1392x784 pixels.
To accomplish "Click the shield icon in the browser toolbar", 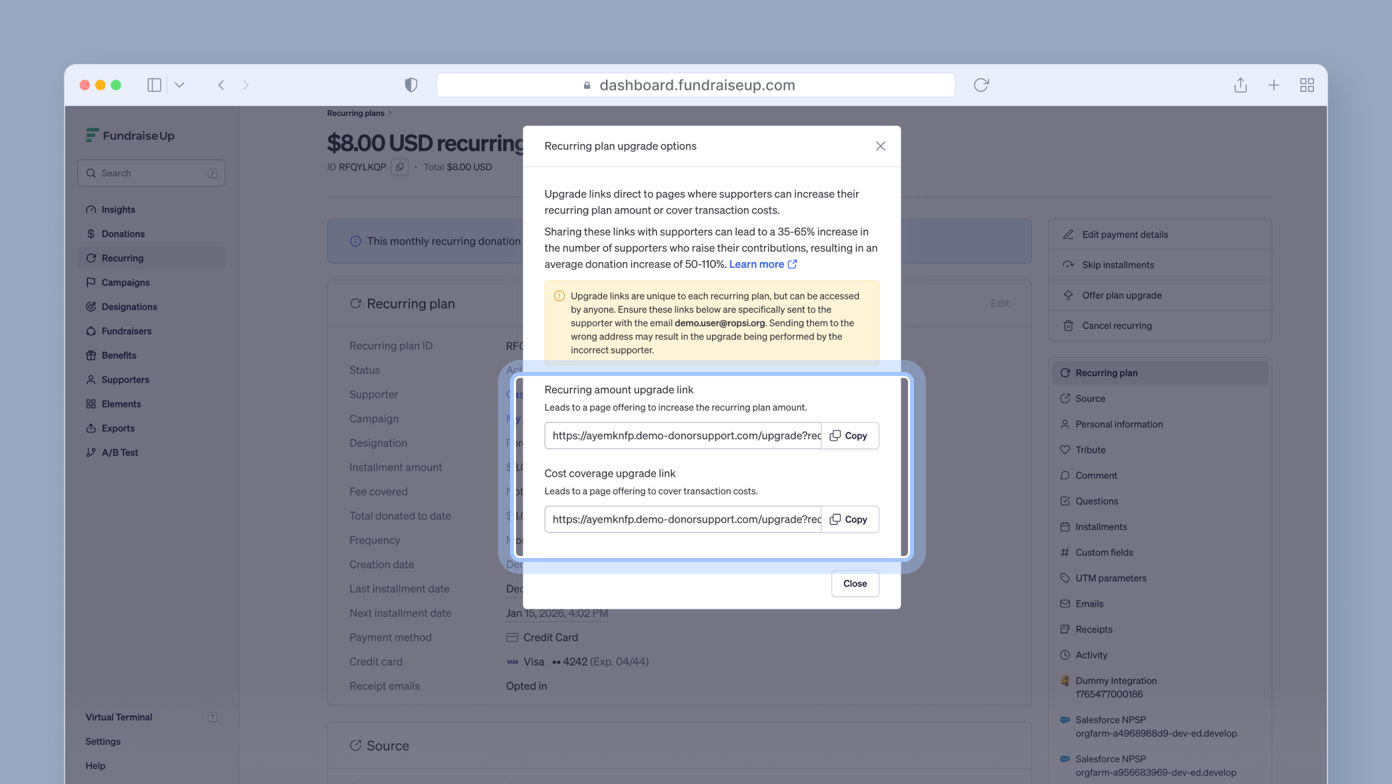I will point(410,85).
